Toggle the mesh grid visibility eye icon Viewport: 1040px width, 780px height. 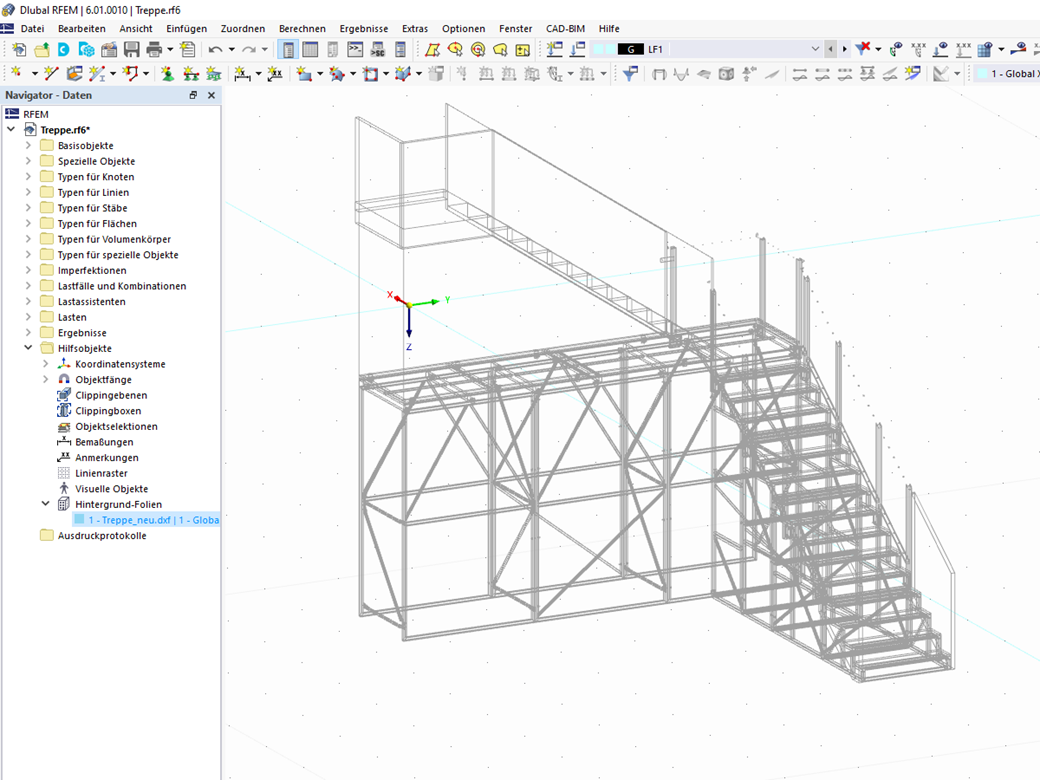[985, 49]
